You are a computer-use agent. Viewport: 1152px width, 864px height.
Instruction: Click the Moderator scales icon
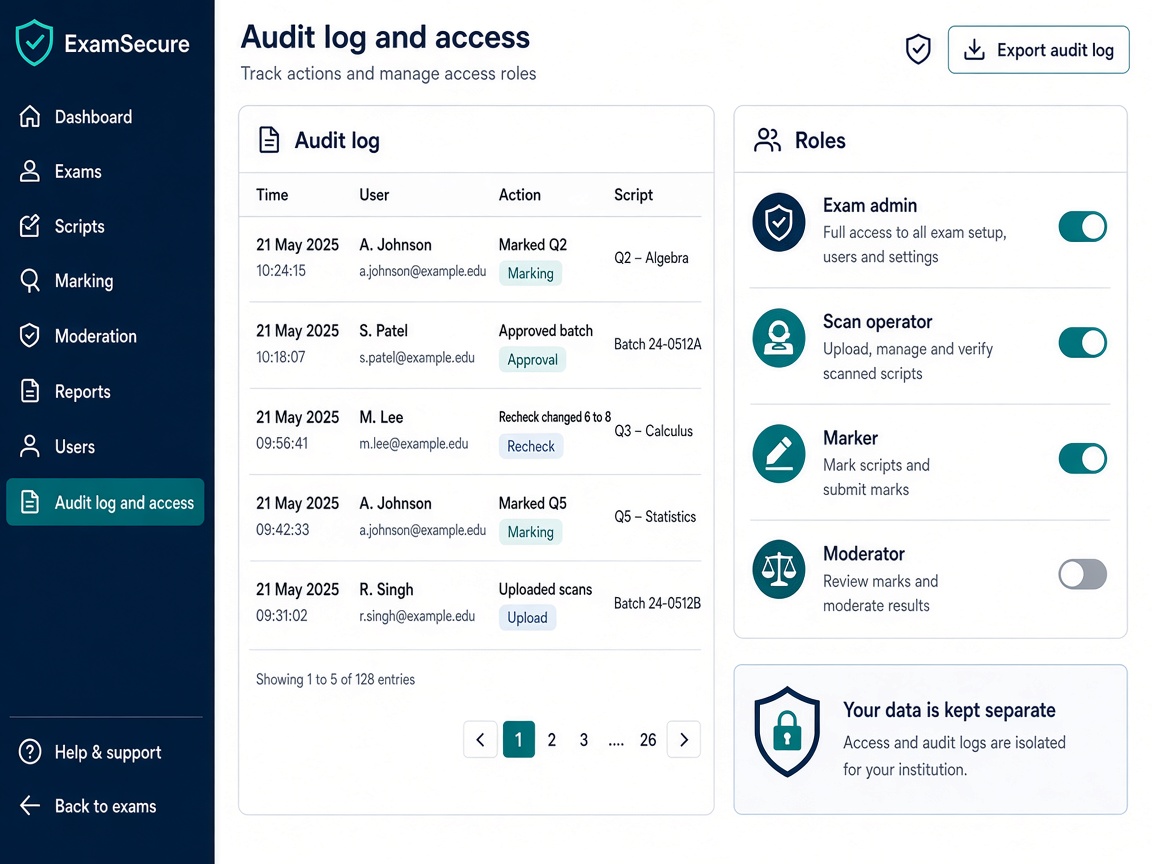[x=779, y=569]
